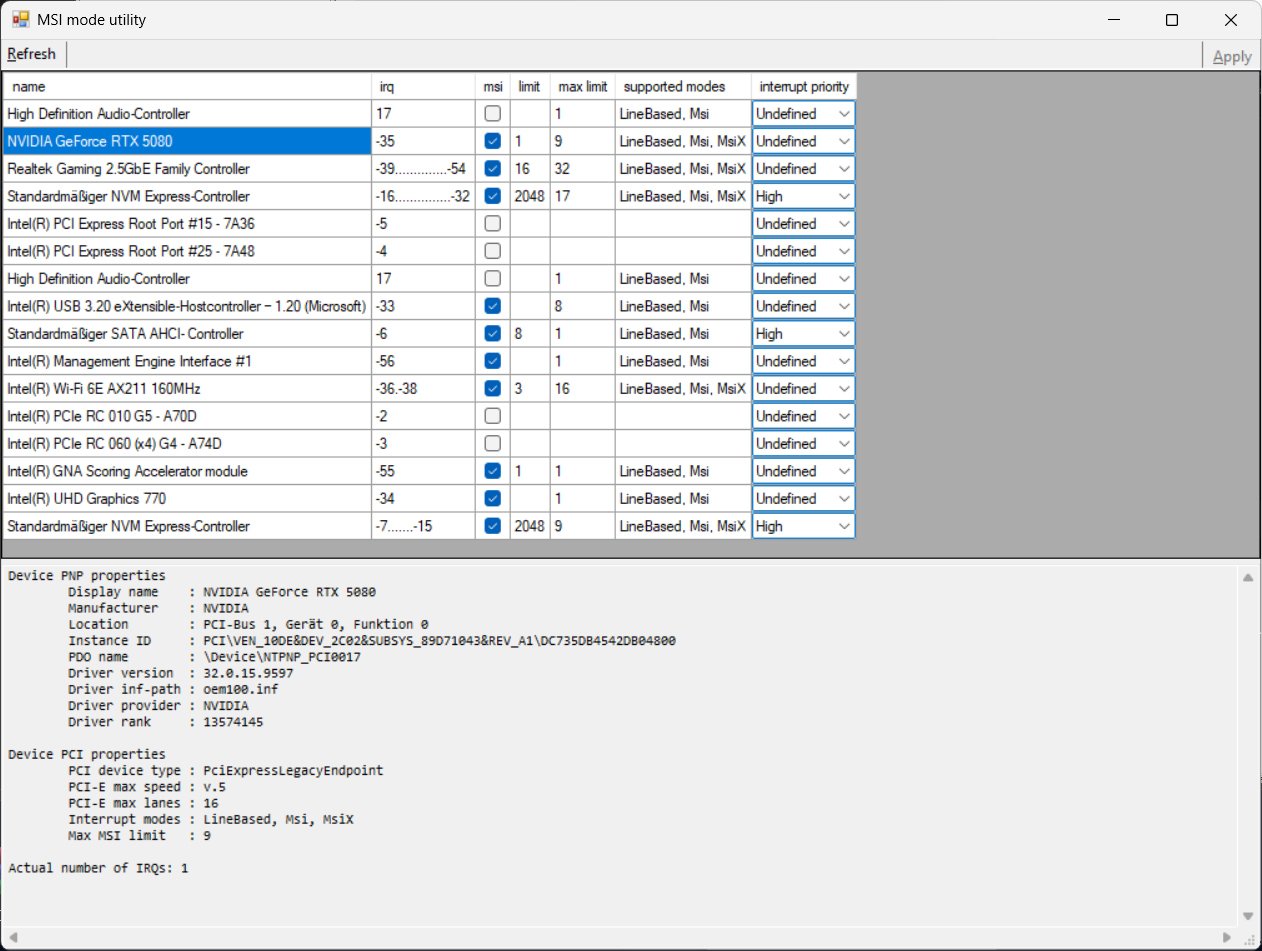Enable MSI for PCI Express Root Port #15
Viewport: 1262px width, 951px height.
(x=492, y=224)
